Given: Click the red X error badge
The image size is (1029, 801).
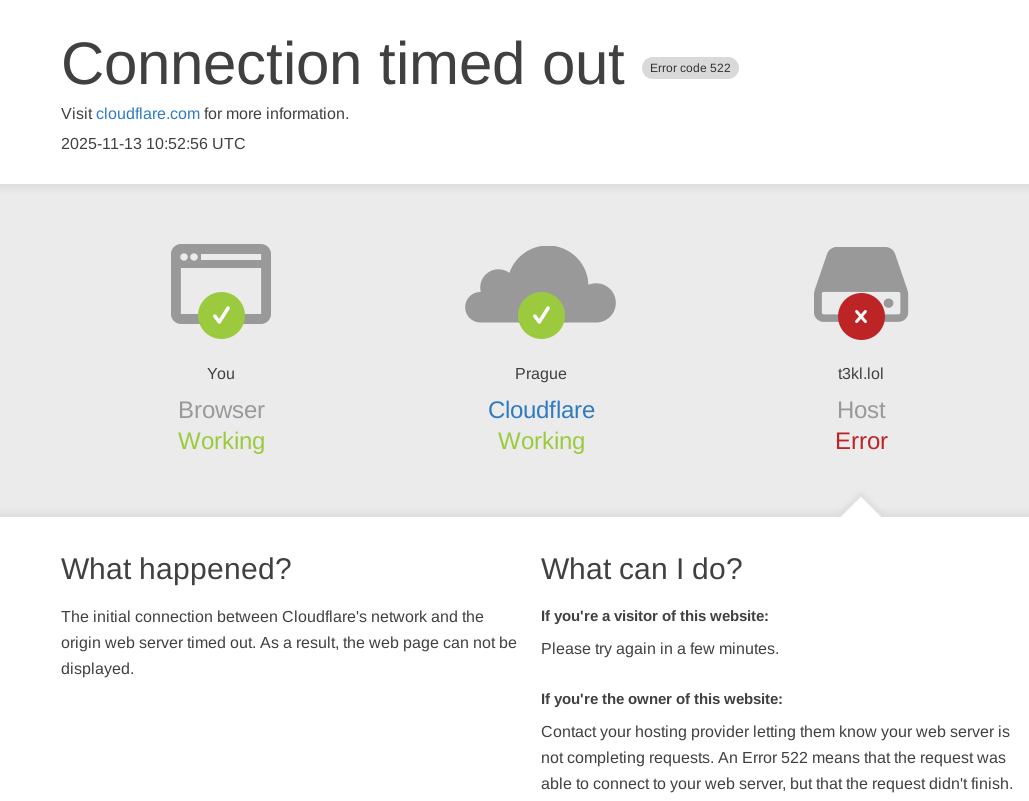Looking at the screenshot, I should coord(861,317).
